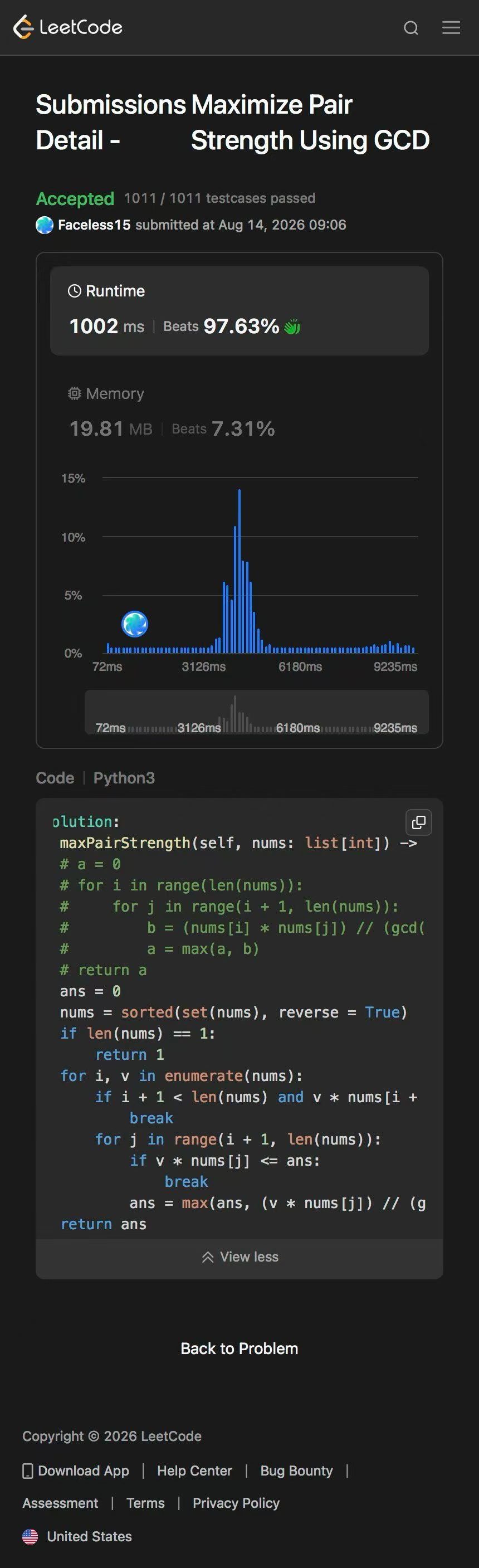Select the phone icon before Download App
Viewport: 479px width, 1568px height.
[27, 1471]
